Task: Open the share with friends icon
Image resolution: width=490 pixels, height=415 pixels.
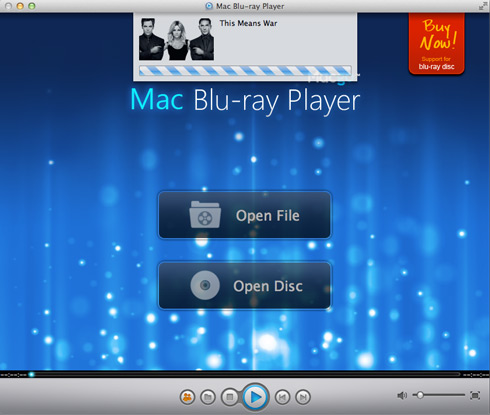Action: (187, 397)
